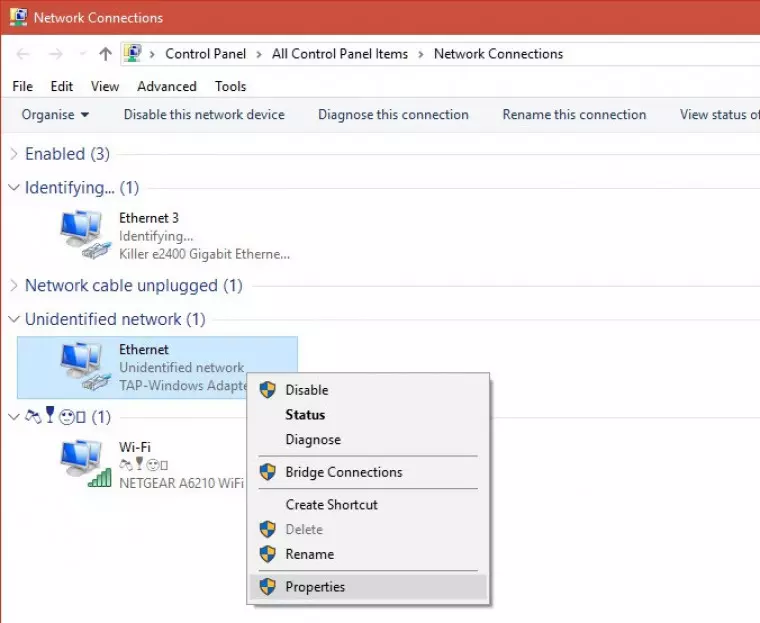Click All Control Panel Items breadcrumb
The image size is (760, 623).
tap(340, 54)
